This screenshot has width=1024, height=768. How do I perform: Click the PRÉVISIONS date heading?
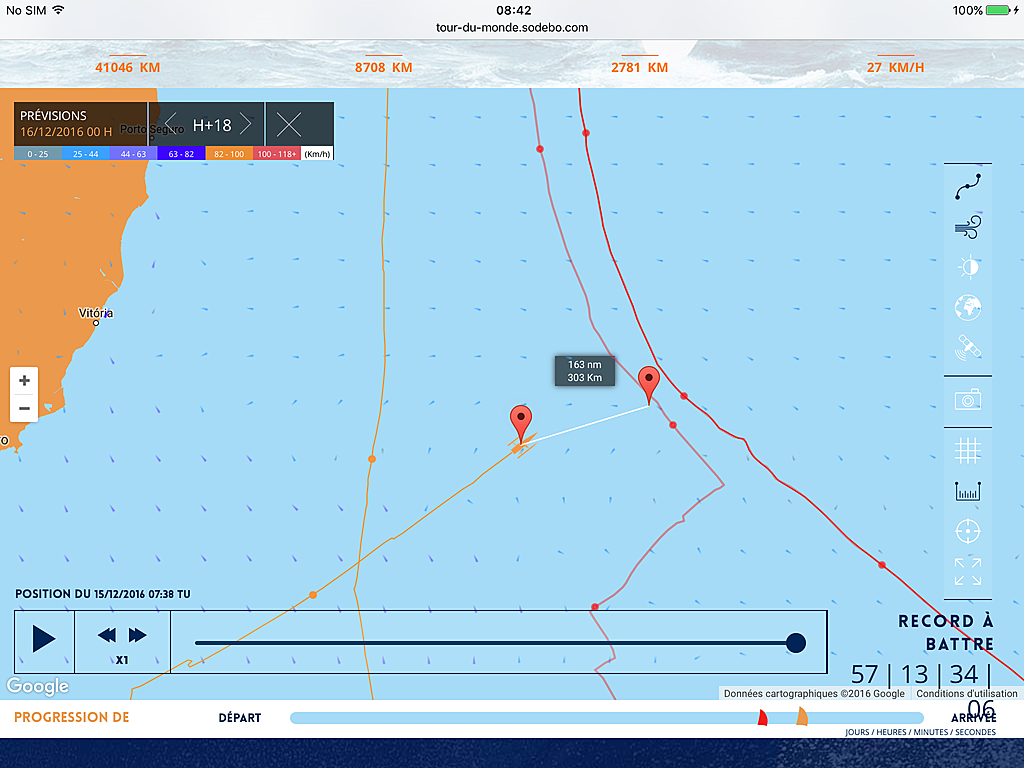(x=66, y=123)
